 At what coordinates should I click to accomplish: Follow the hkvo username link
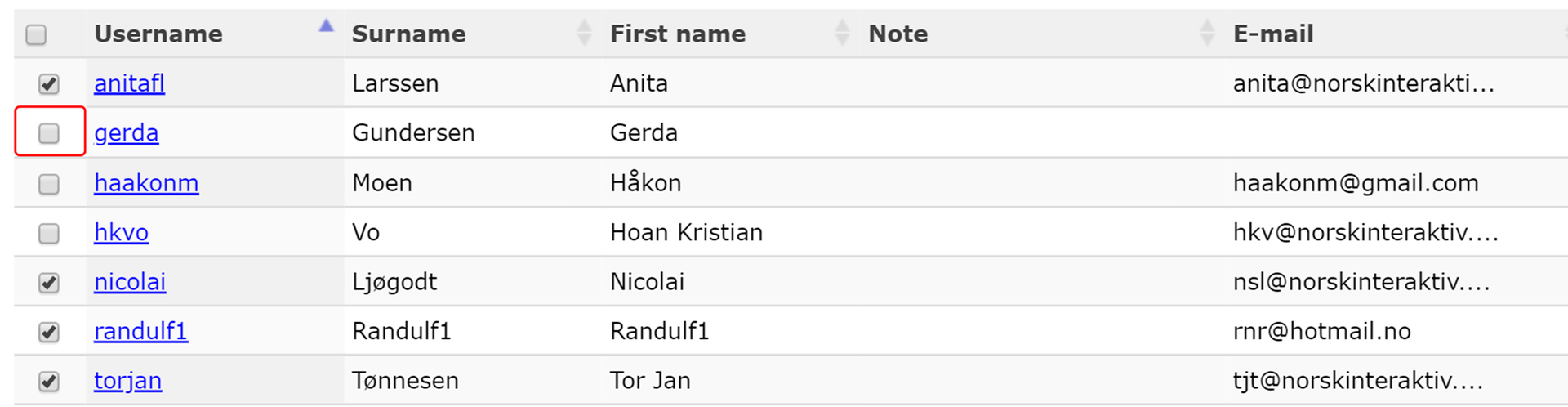tap(121, 233)
